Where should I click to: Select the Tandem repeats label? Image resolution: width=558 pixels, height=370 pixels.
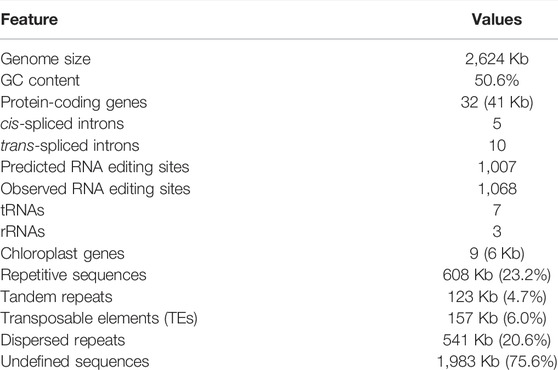[x=57, y=297]
